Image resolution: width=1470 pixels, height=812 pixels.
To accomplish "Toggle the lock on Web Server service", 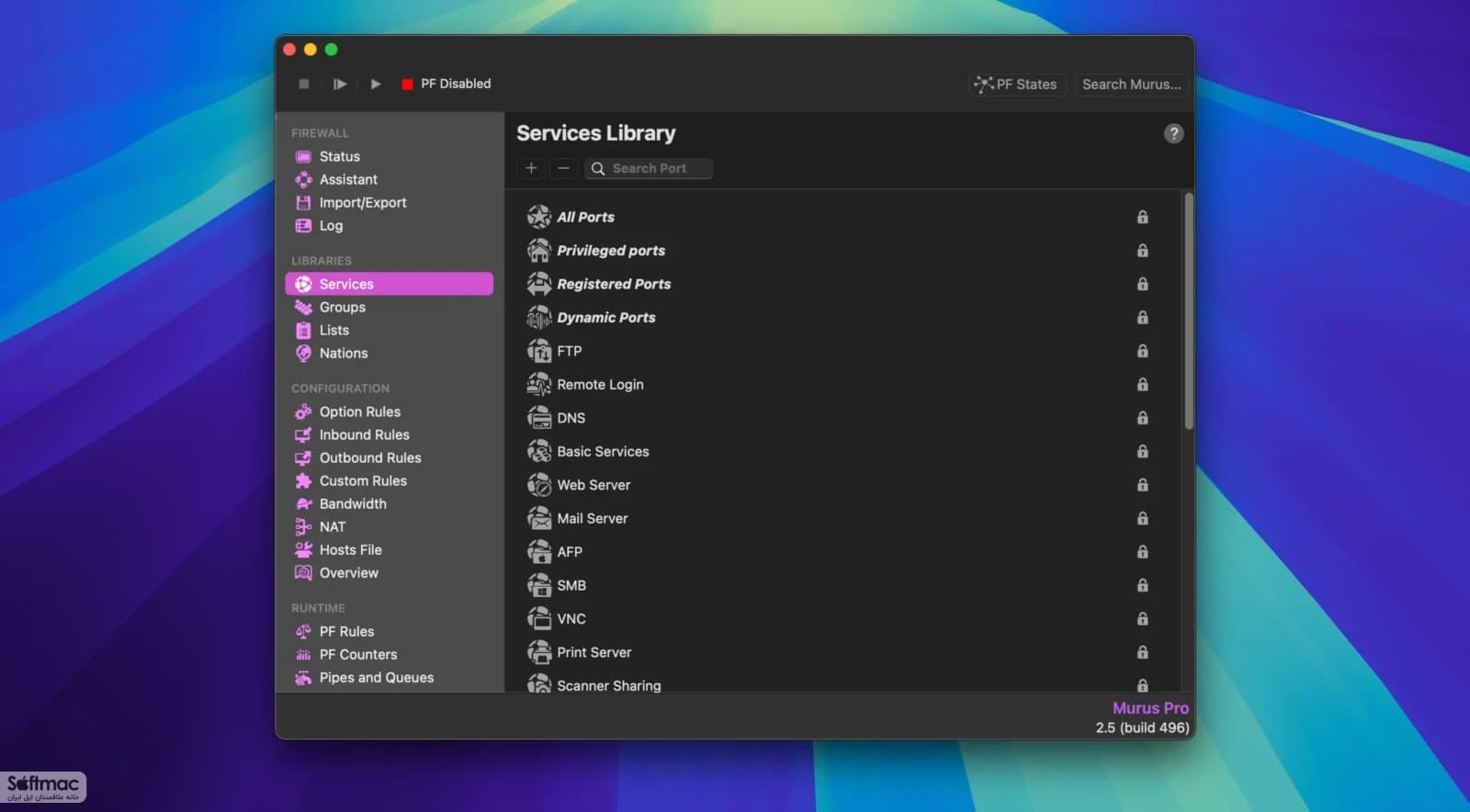I will (x=1142, y=485).
